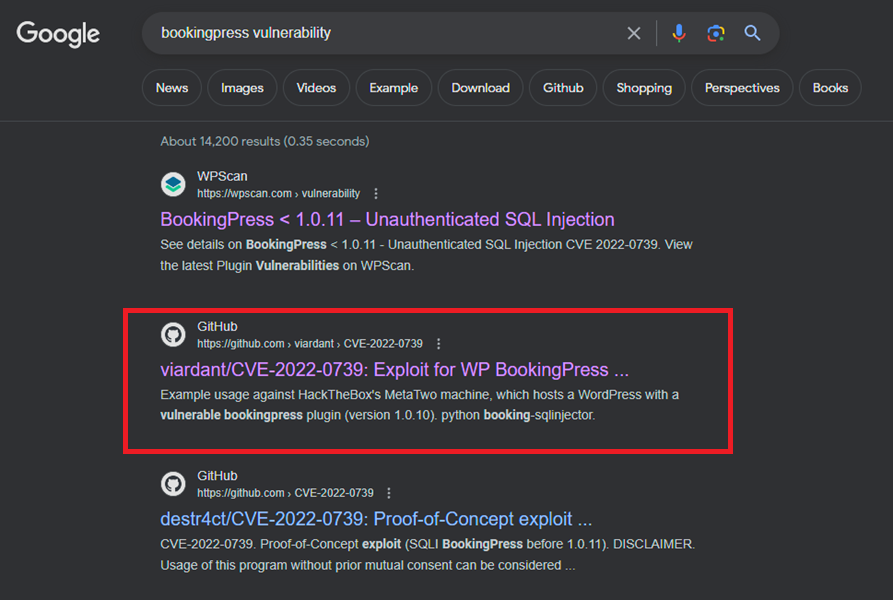This screenshot has width=893, height=600.
Task: Click GitHub favicon of viardant result
Action: [x=173, y=334]
